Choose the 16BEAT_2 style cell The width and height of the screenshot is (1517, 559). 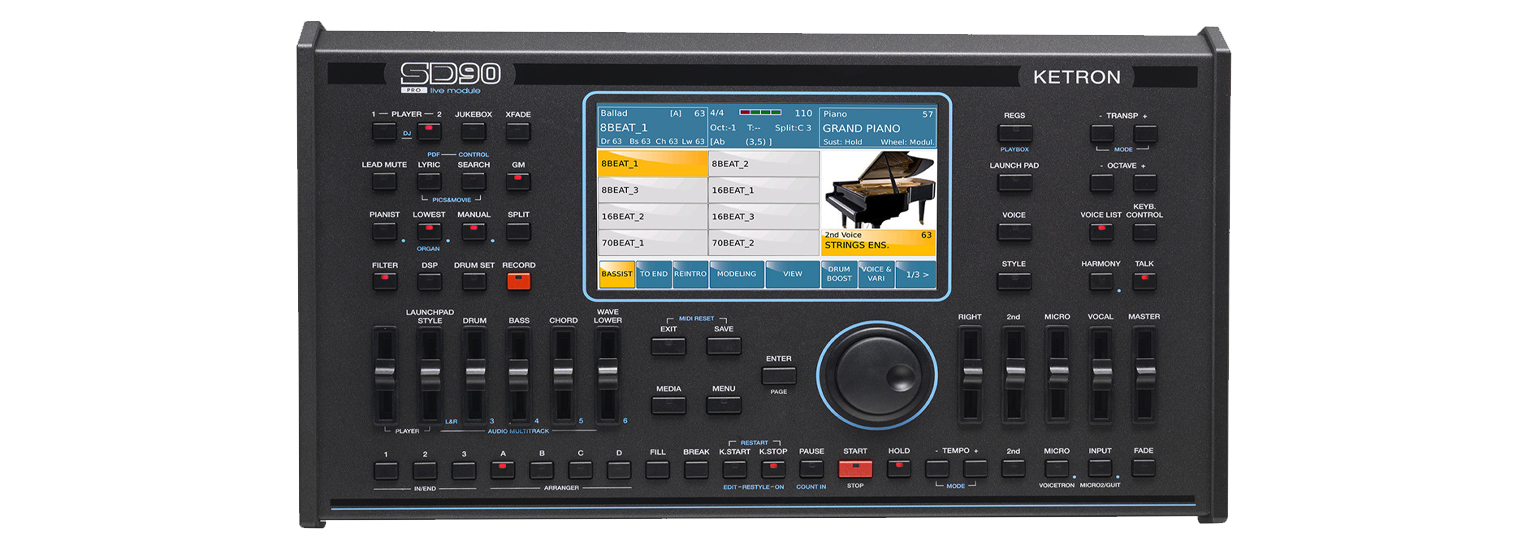[652, 217]
